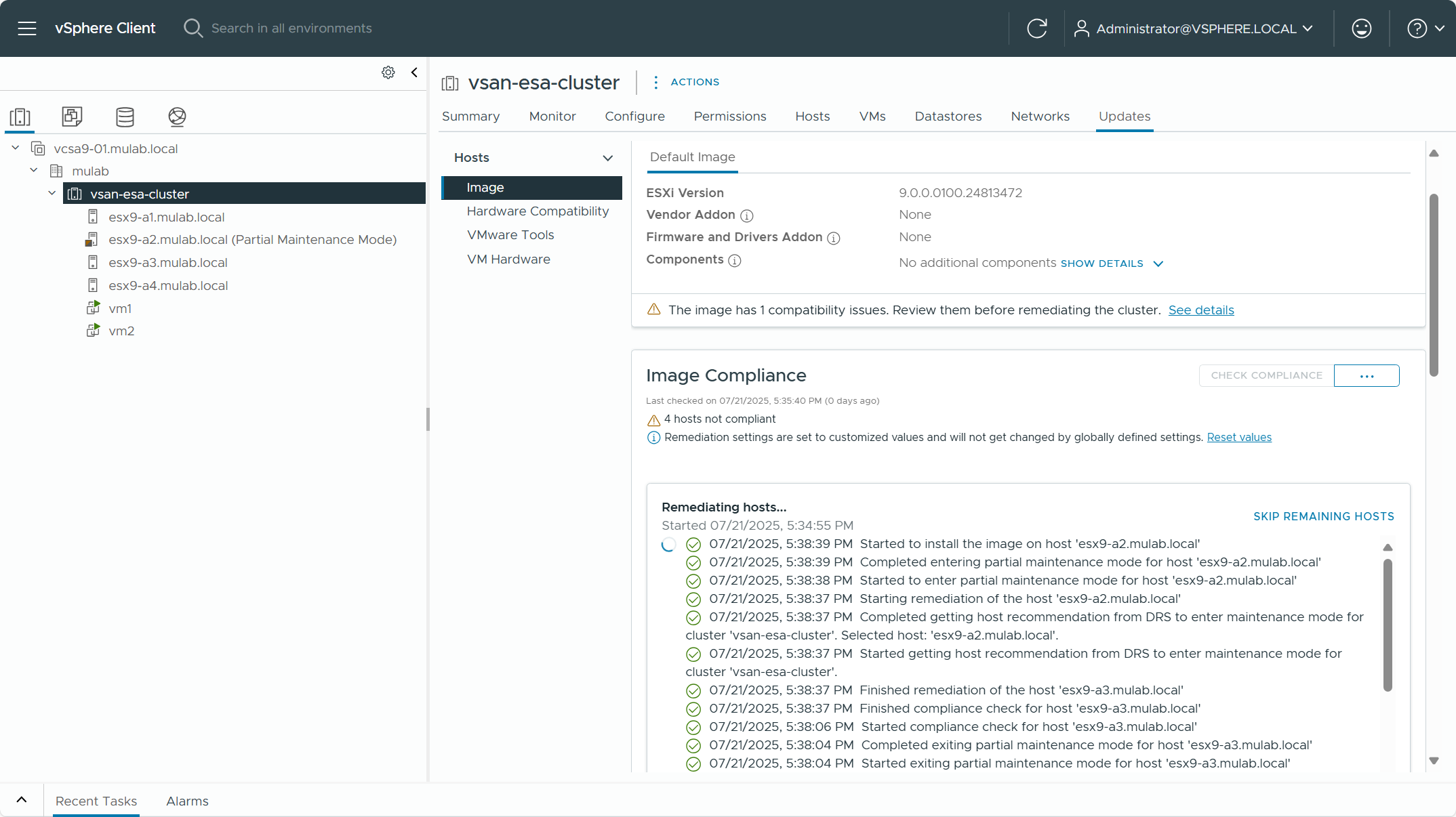The width and height of the screenshot is (1456, 817).
Task: Switch to the Configure tab
Action: click(634, 117)
